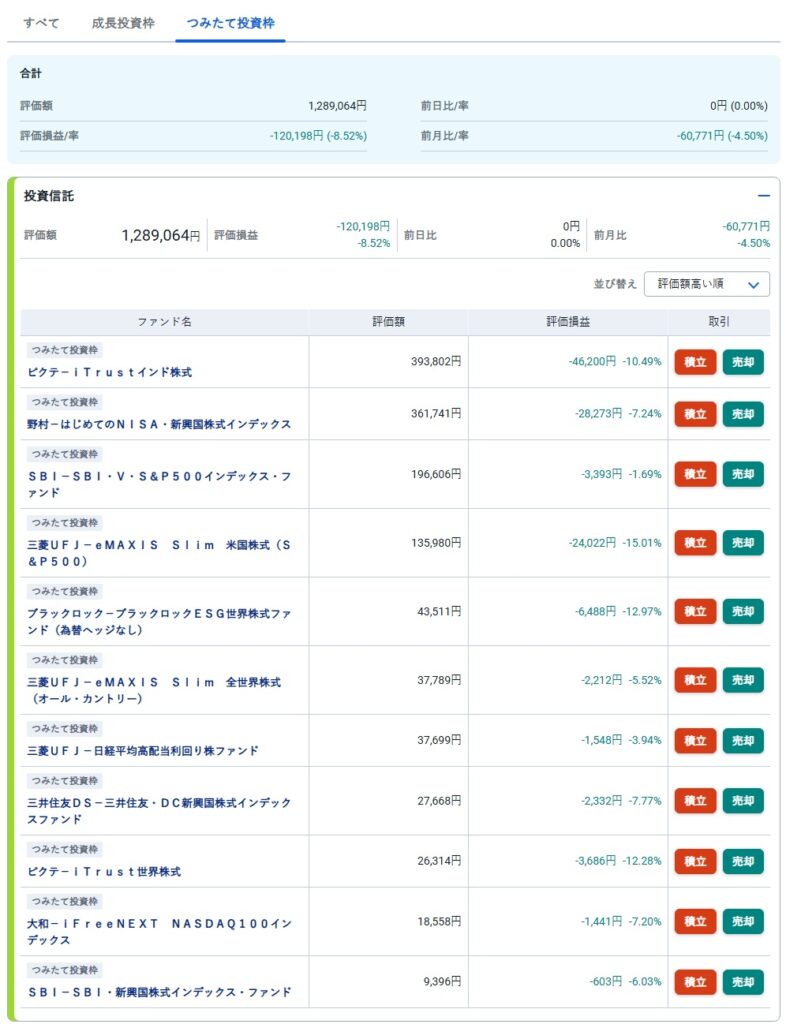This screenshot has height=1024, width=786.
Task: Open fund 野村－はじめてのNISA・新興国株式インデックス
Action: pos(159,424)
